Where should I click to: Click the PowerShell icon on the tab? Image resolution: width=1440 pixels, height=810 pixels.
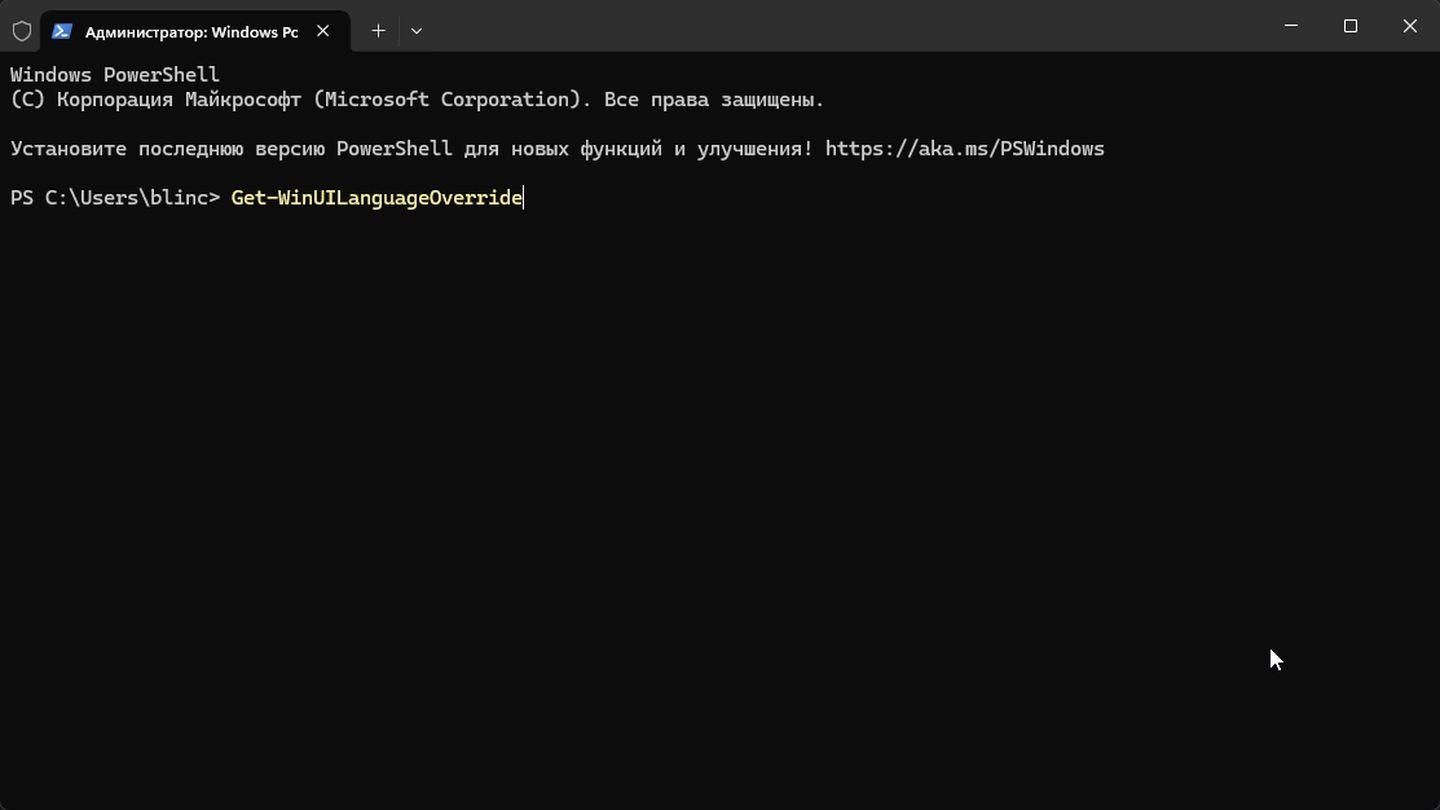[62, 31]
